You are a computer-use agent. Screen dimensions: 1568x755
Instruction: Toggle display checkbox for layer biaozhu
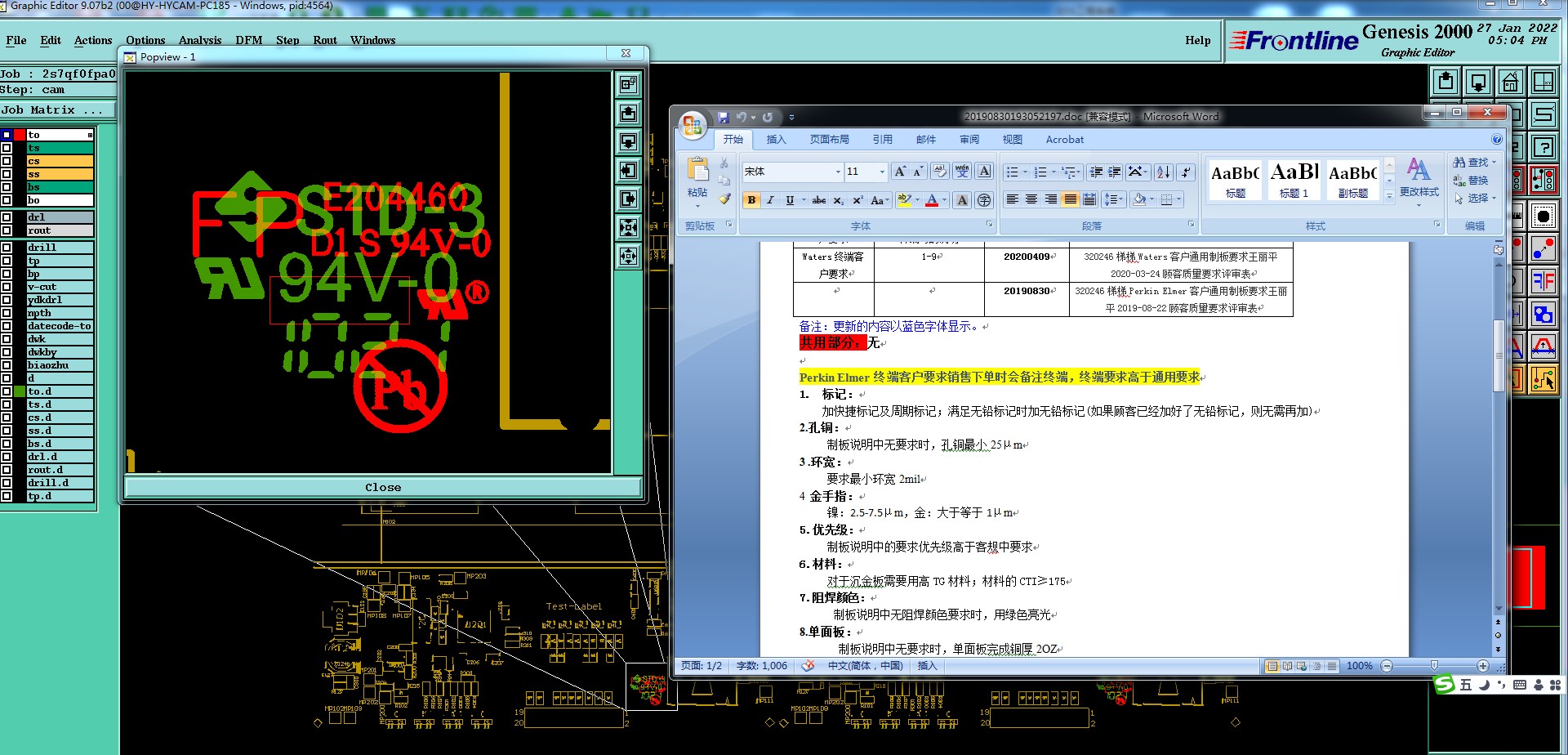pyautogui.click(x=7, y=365)
